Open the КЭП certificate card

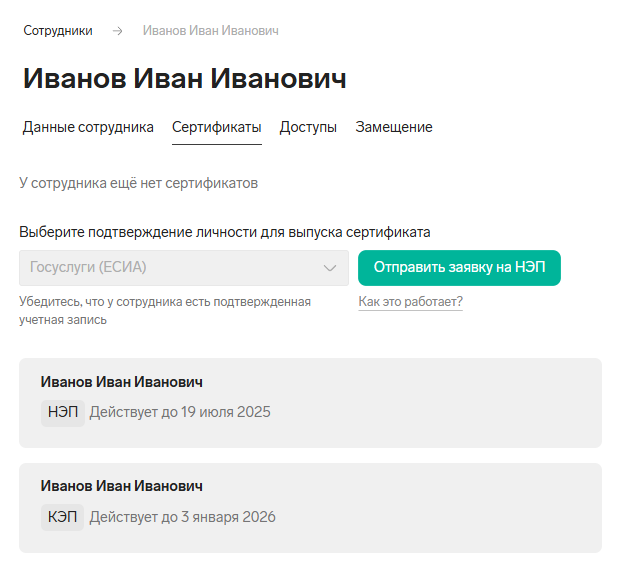click(x=310, y=508)
